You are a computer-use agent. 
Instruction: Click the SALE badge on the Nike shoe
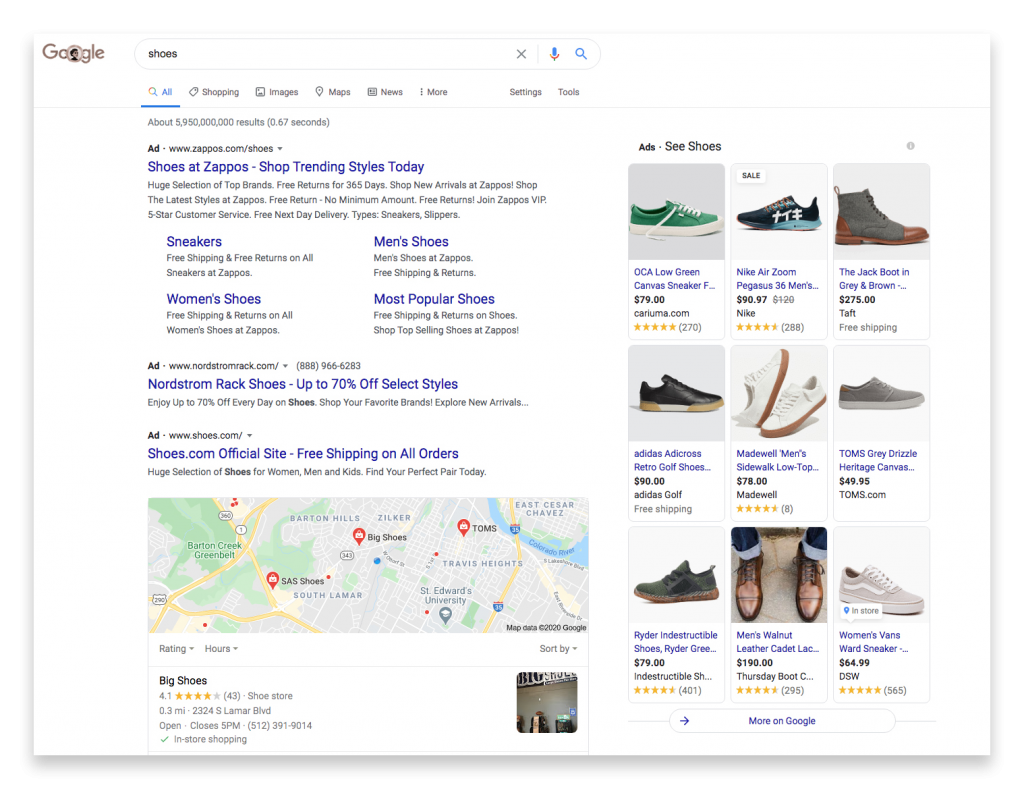(751, 176)
